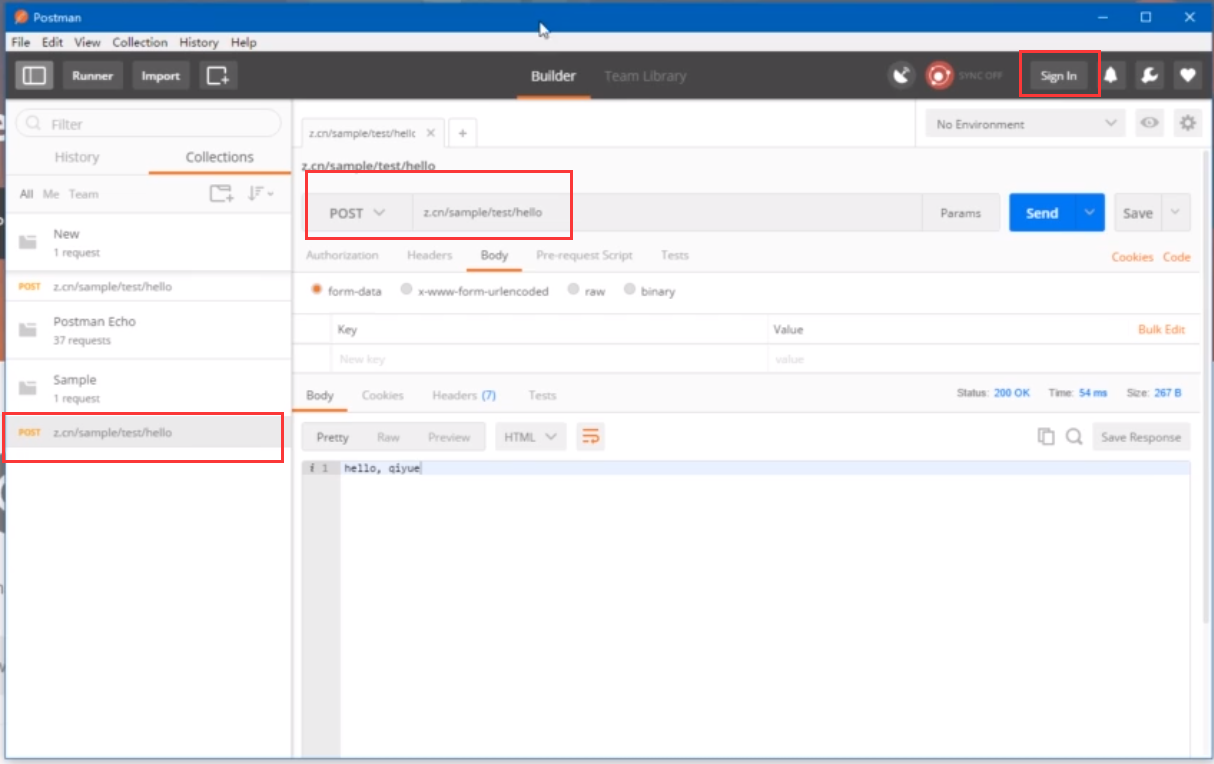The height and width of the screenshot is (764, 1214).
Task: Open the orange Cookies link
Action: 1133,257
